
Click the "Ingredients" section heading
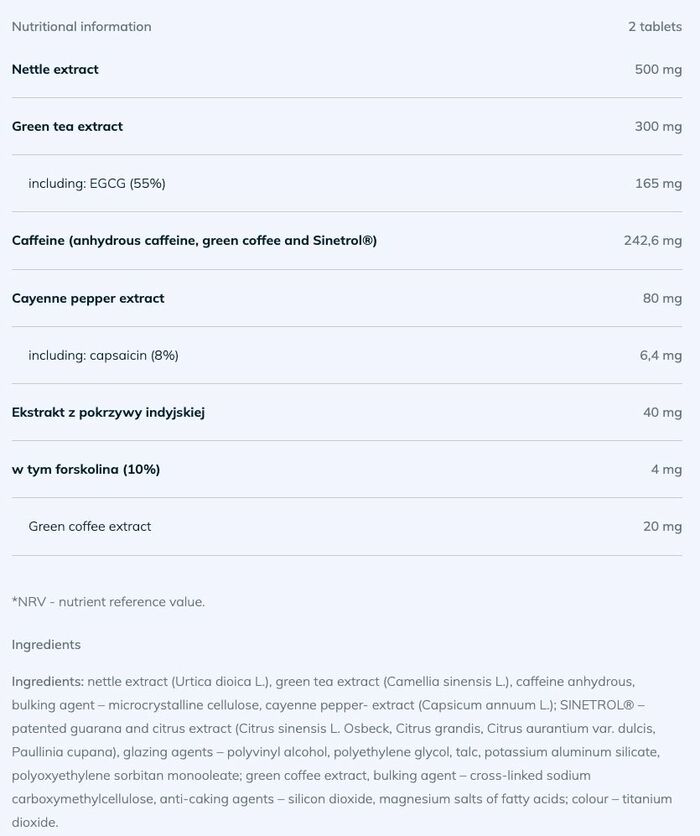[46, 644]
